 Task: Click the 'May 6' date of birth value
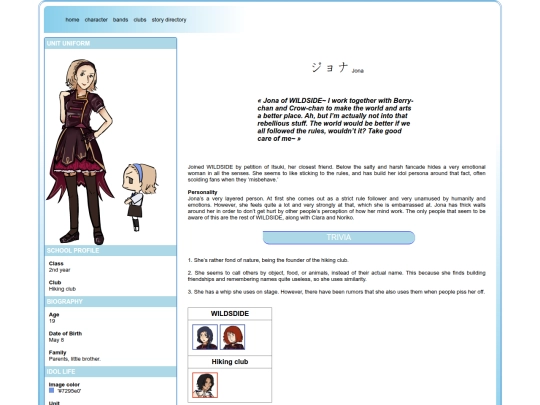tap(56, 340)
